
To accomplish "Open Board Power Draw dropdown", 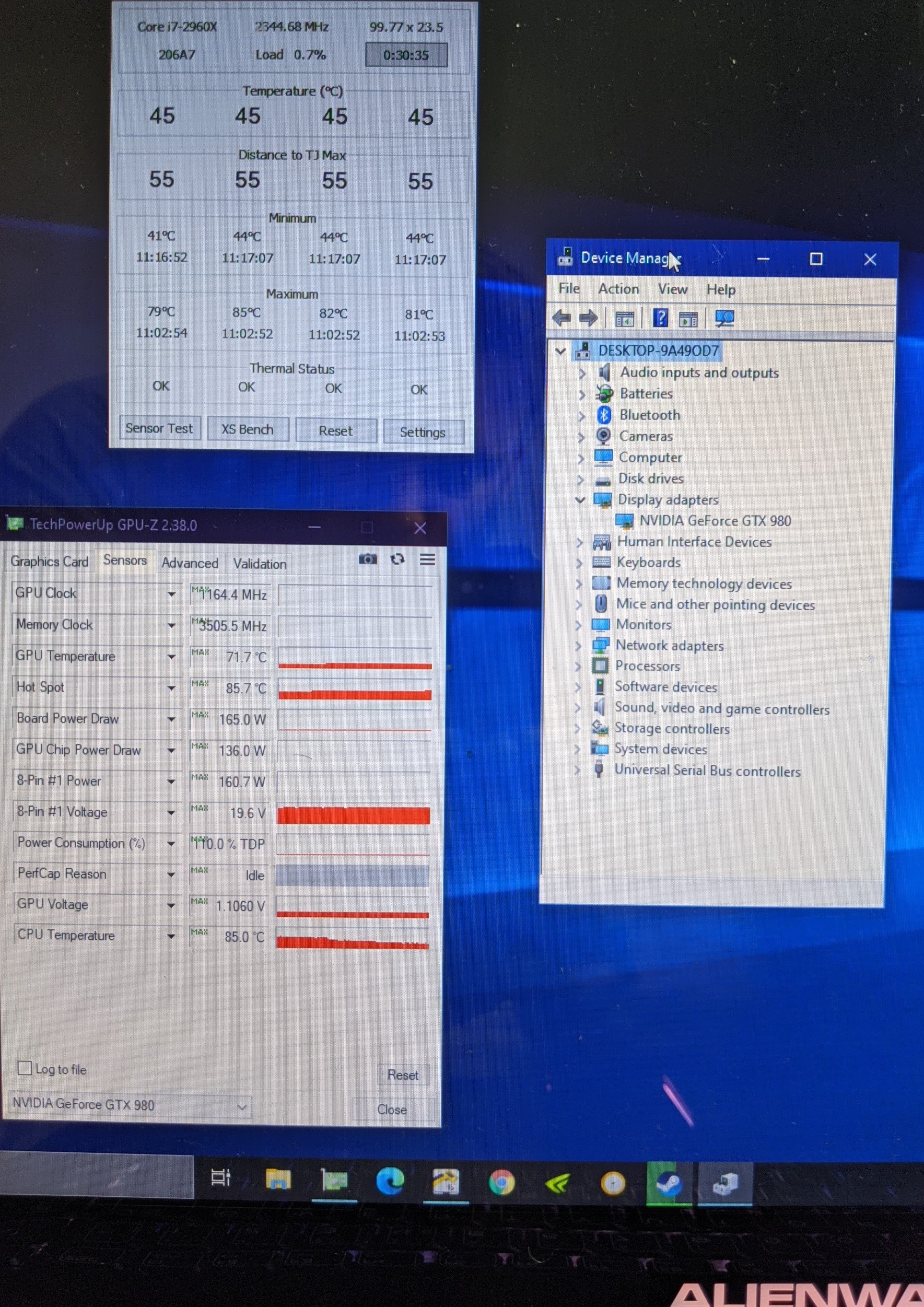I will tap(171, 719).
